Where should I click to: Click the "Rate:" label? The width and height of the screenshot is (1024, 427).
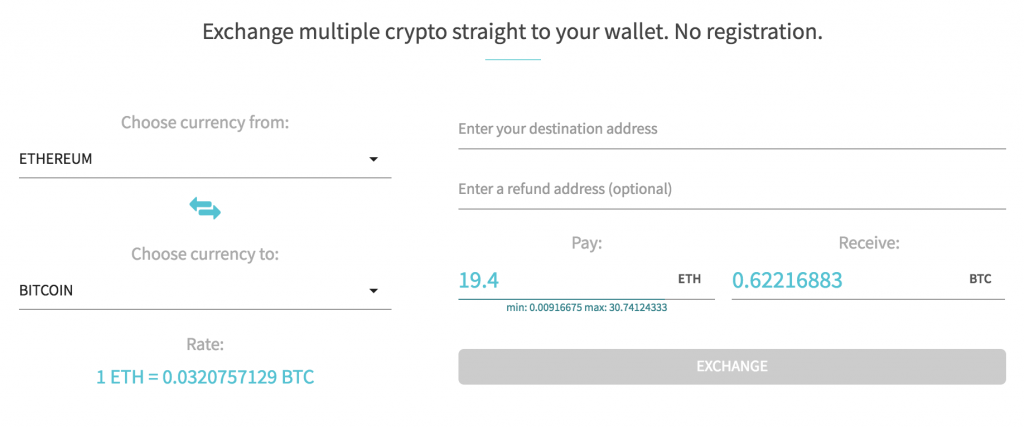coord(205,345)
